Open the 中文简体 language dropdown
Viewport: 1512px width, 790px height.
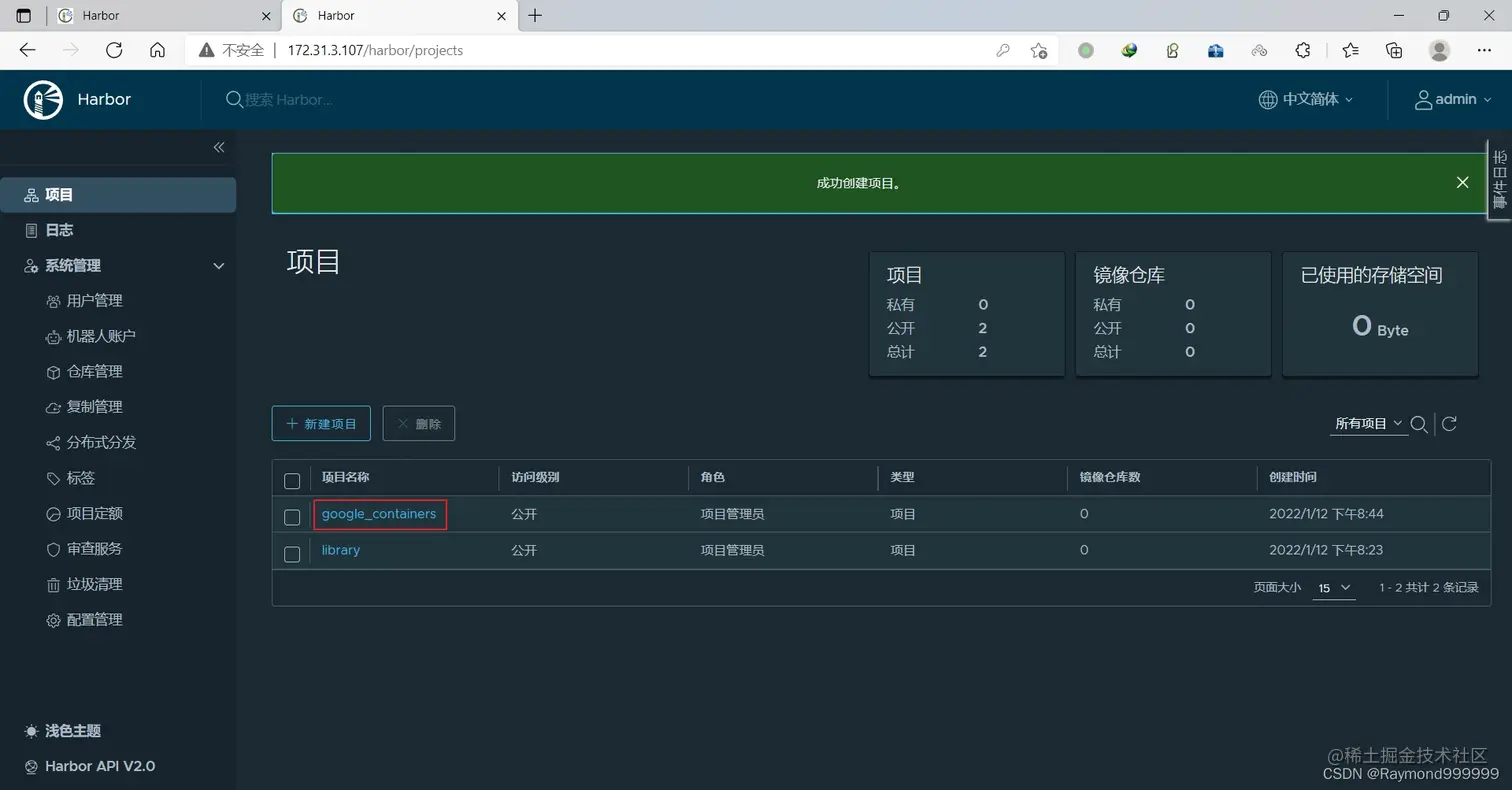1305,99
